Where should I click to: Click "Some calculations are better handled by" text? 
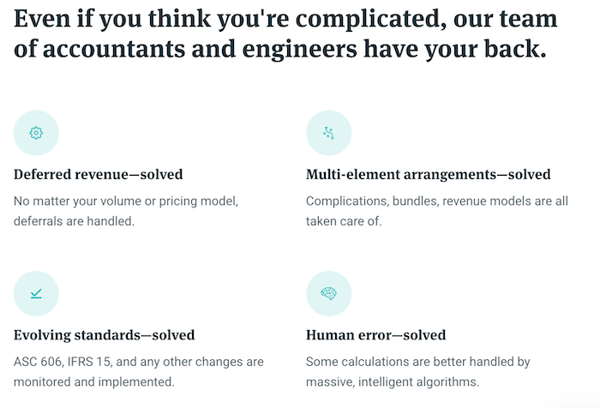pos(418,362)
